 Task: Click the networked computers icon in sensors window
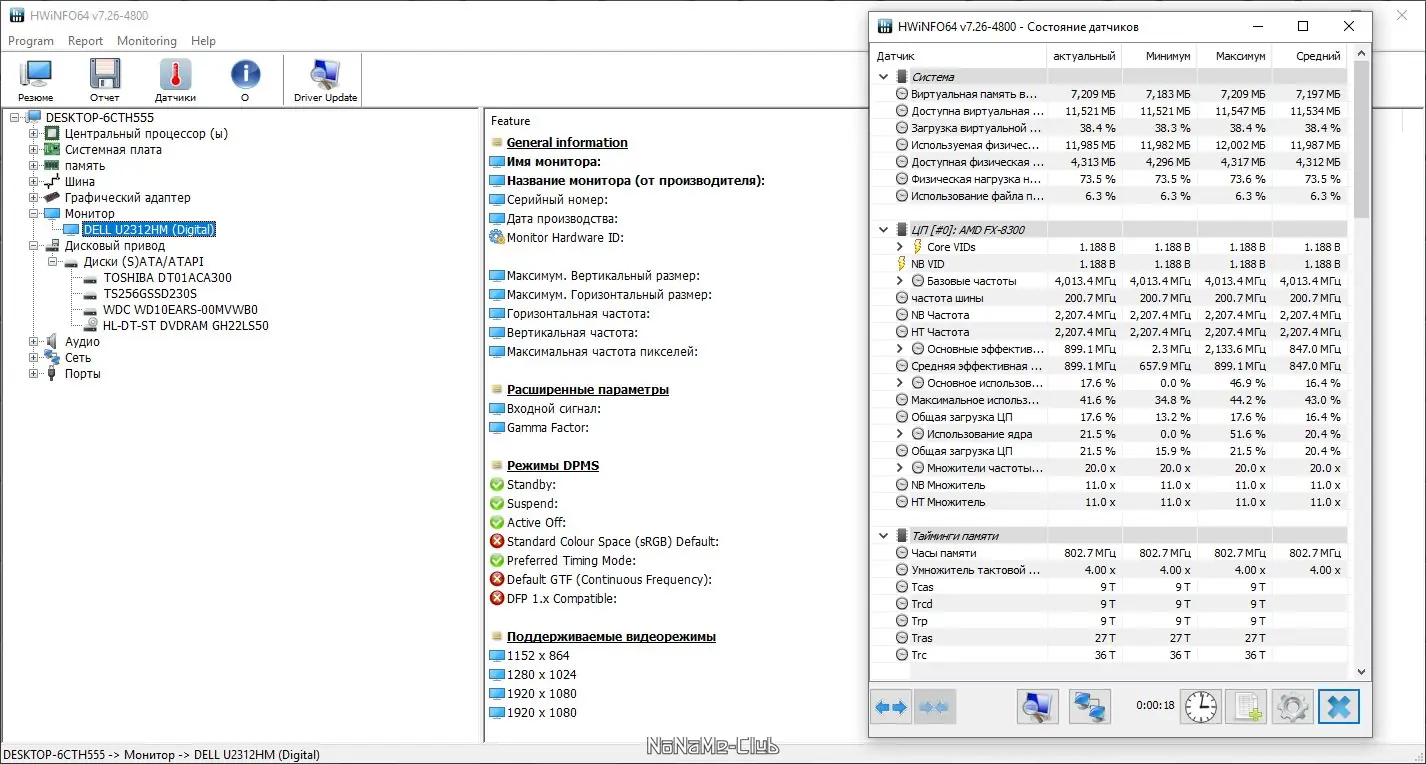click(1089, 707)
